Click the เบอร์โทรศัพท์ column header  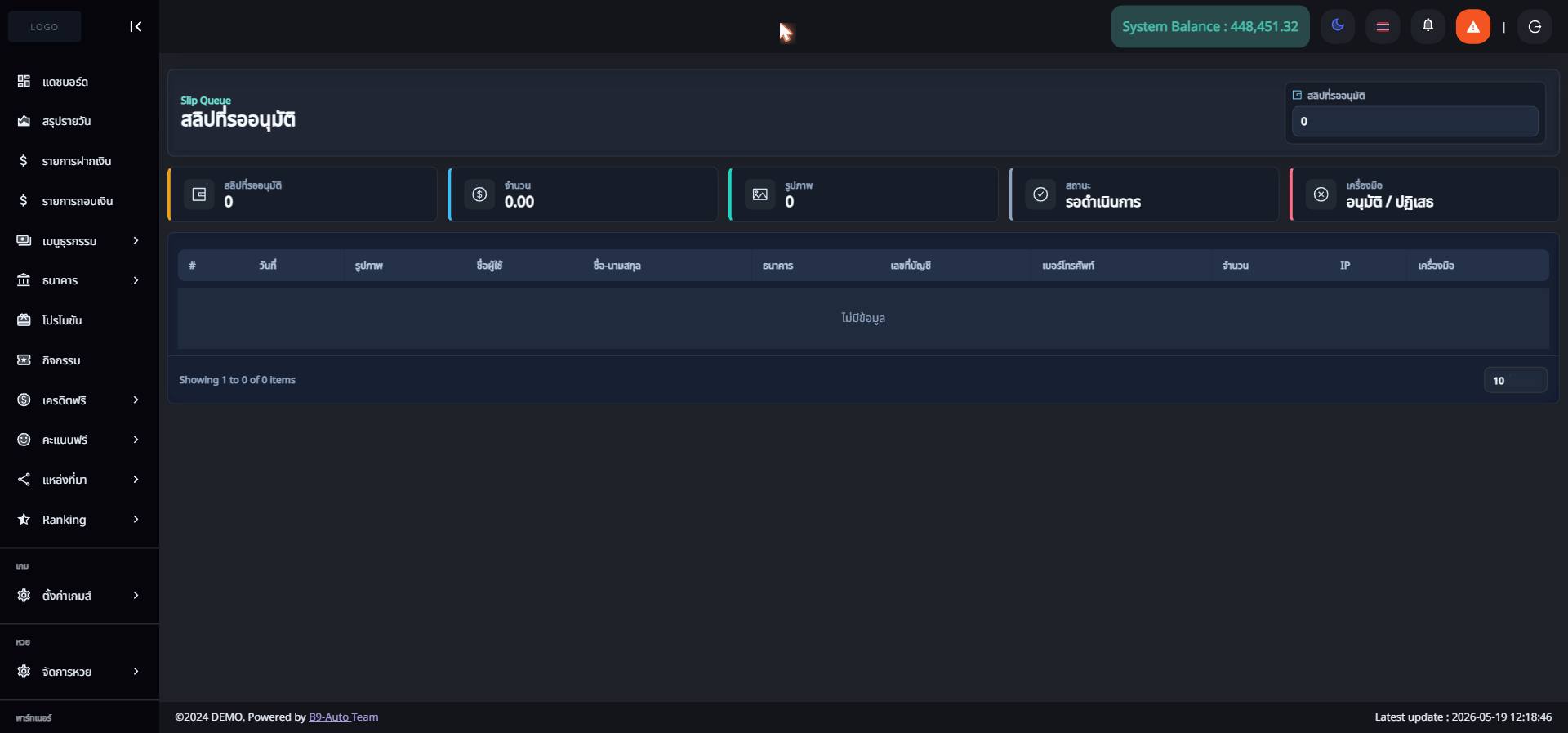[1068, 266]
